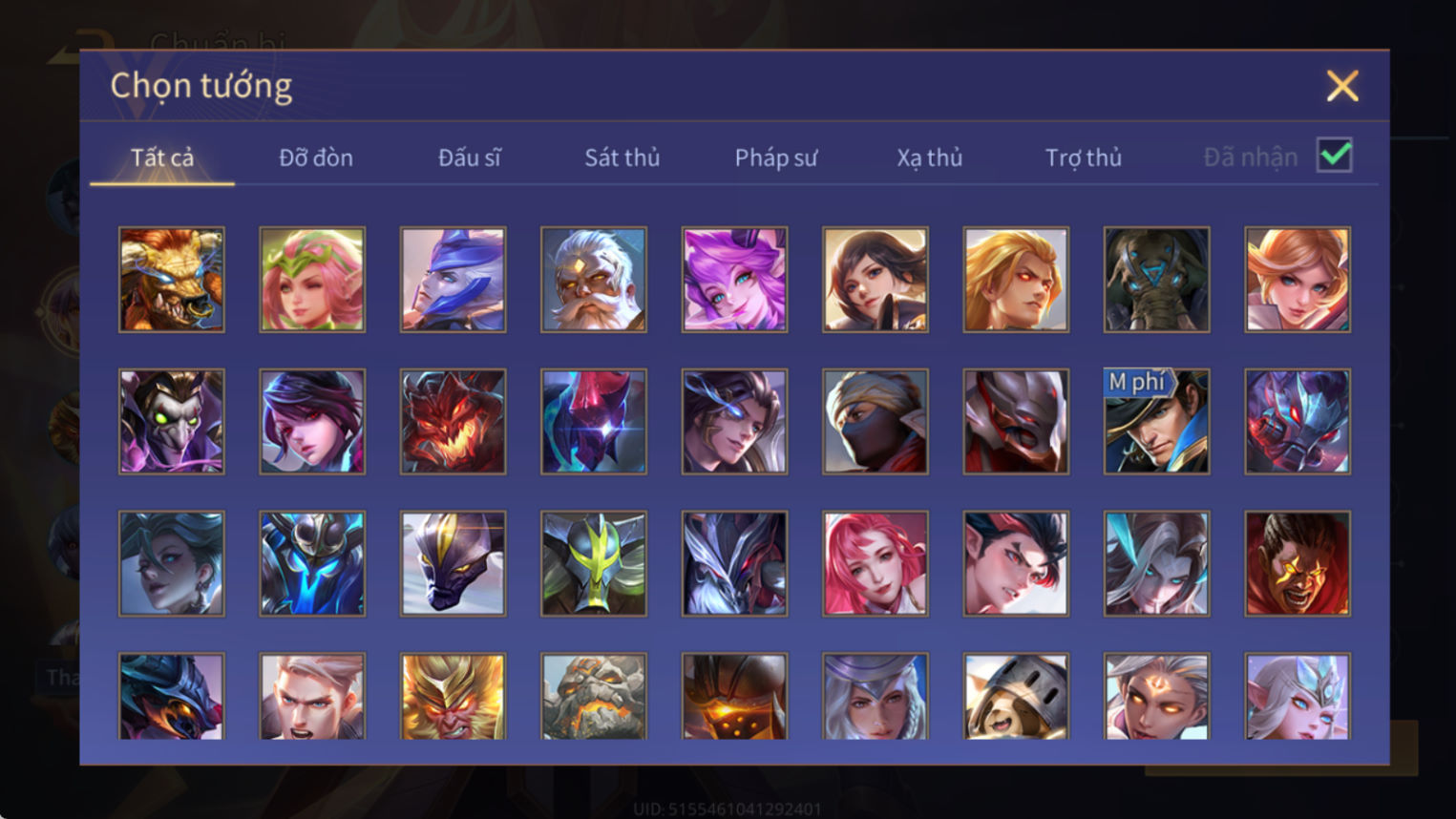Open the Đấu sĩ tab
This screenshot has width=1456, height=819.
pyautogui.click(x=469, y=157)
